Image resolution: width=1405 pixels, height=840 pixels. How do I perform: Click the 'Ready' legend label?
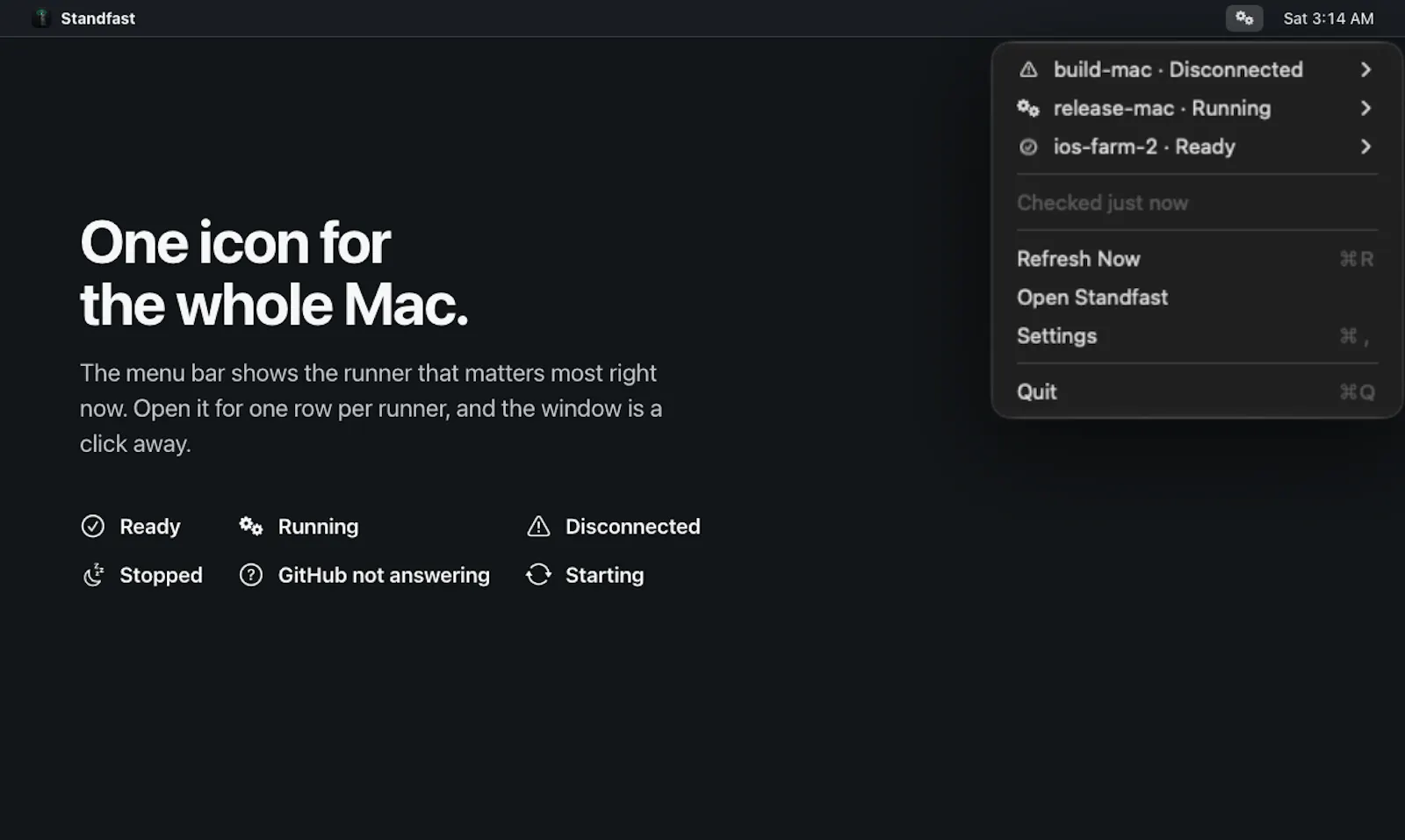pos(150,527)
